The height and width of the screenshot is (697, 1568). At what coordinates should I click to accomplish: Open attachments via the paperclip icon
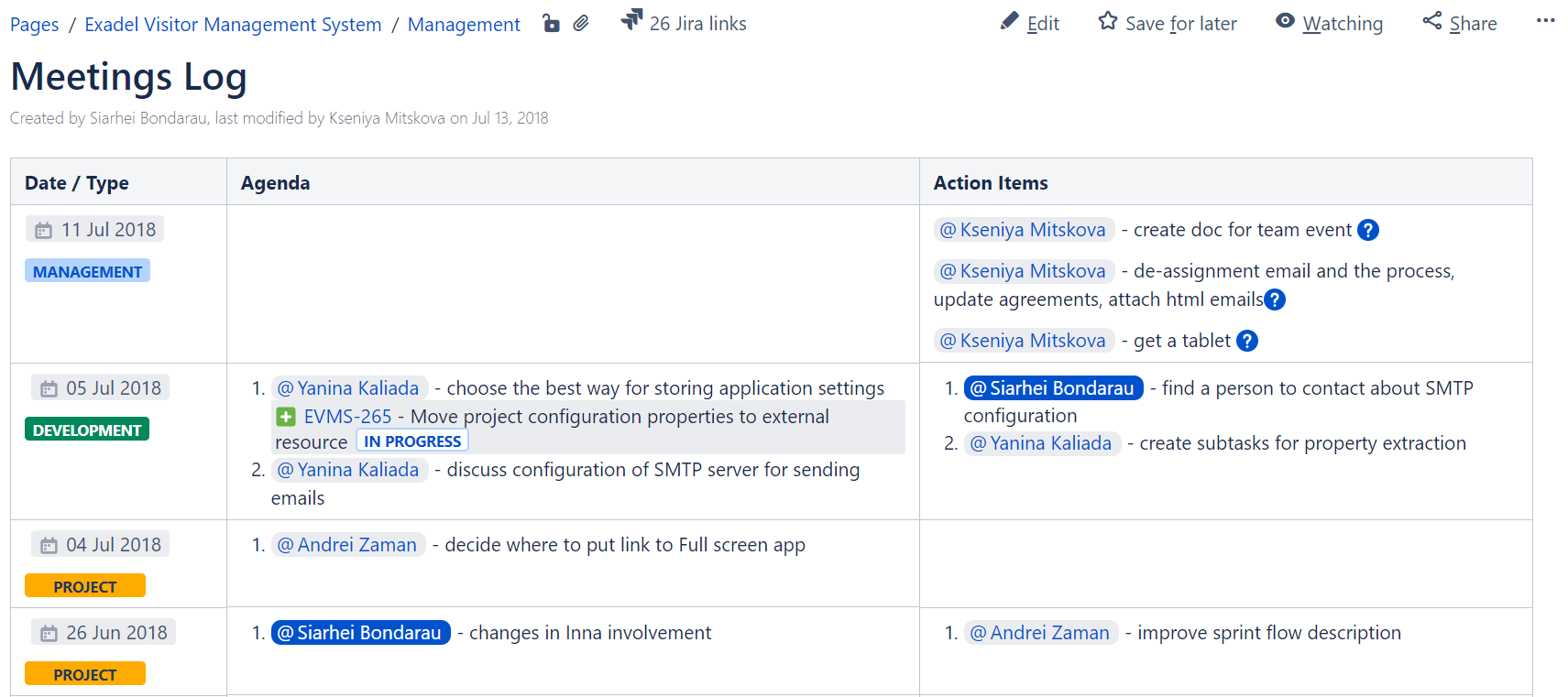(581, 24)
